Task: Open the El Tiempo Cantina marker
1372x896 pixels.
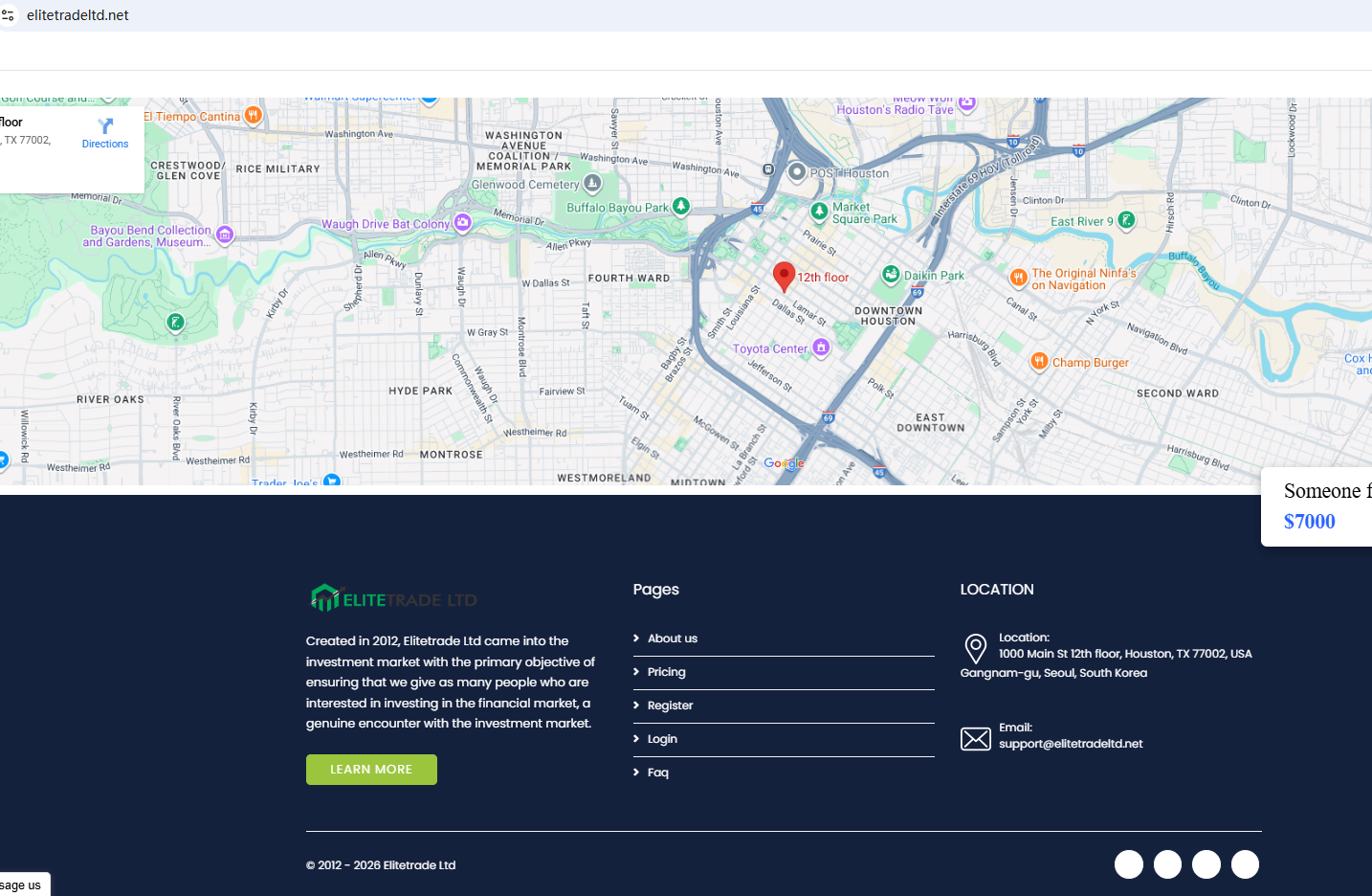Action: [x=253, y=115]
